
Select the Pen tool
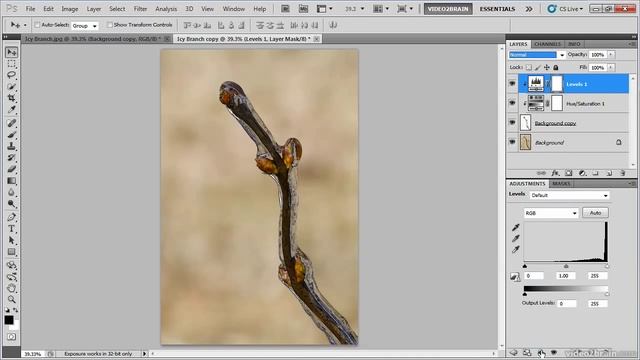click(x=11, y=217)
